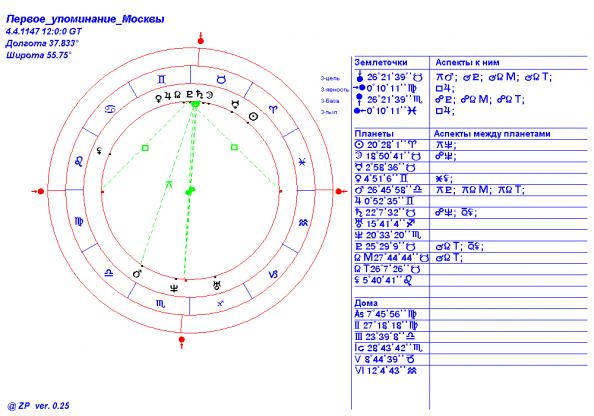Image resolution: width=594 pixels, height=416 pixels.
Task: Click the Jupiter symbol at the top of the wheel
Action: click(167, 96)
